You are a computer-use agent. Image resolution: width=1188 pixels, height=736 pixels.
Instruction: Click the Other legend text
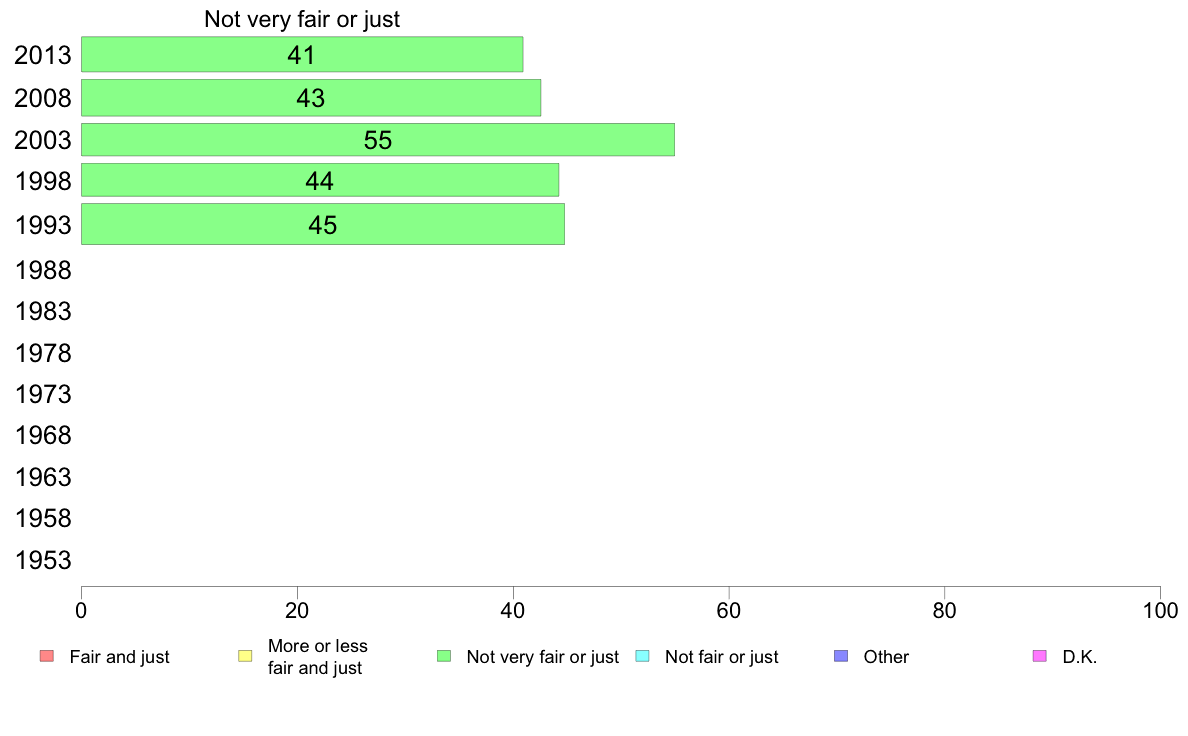(x=886, y=656)
